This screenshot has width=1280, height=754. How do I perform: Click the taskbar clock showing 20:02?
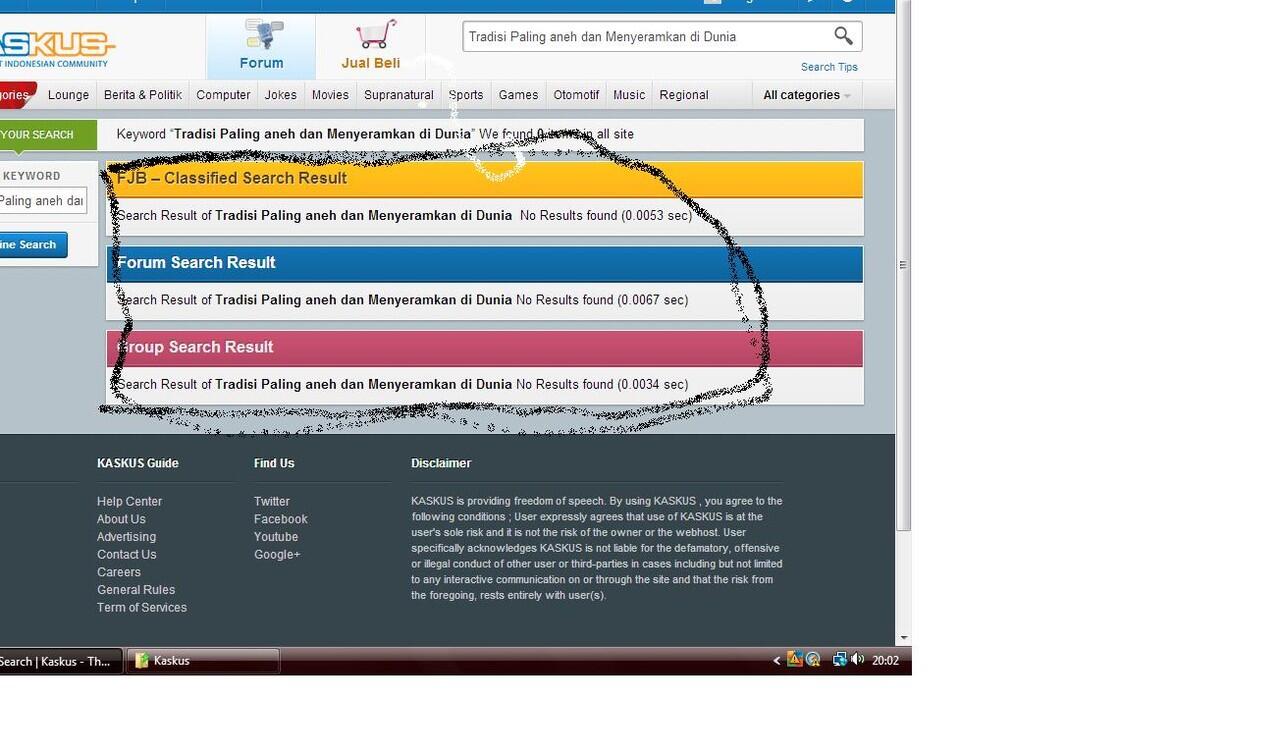(885, 660)
